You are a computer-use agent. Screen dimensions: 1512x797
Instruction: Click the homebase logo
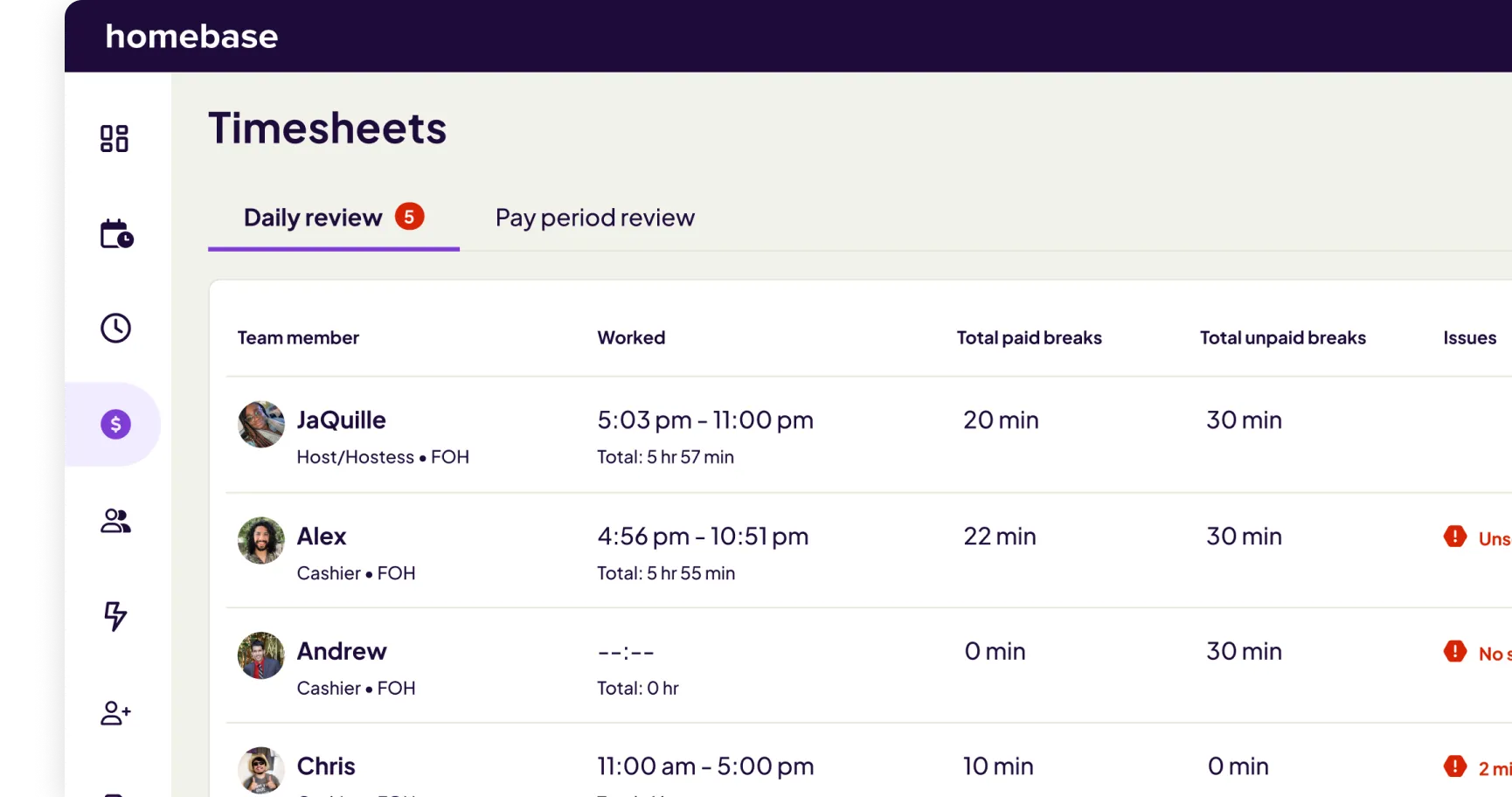click(x=191, y=36)
